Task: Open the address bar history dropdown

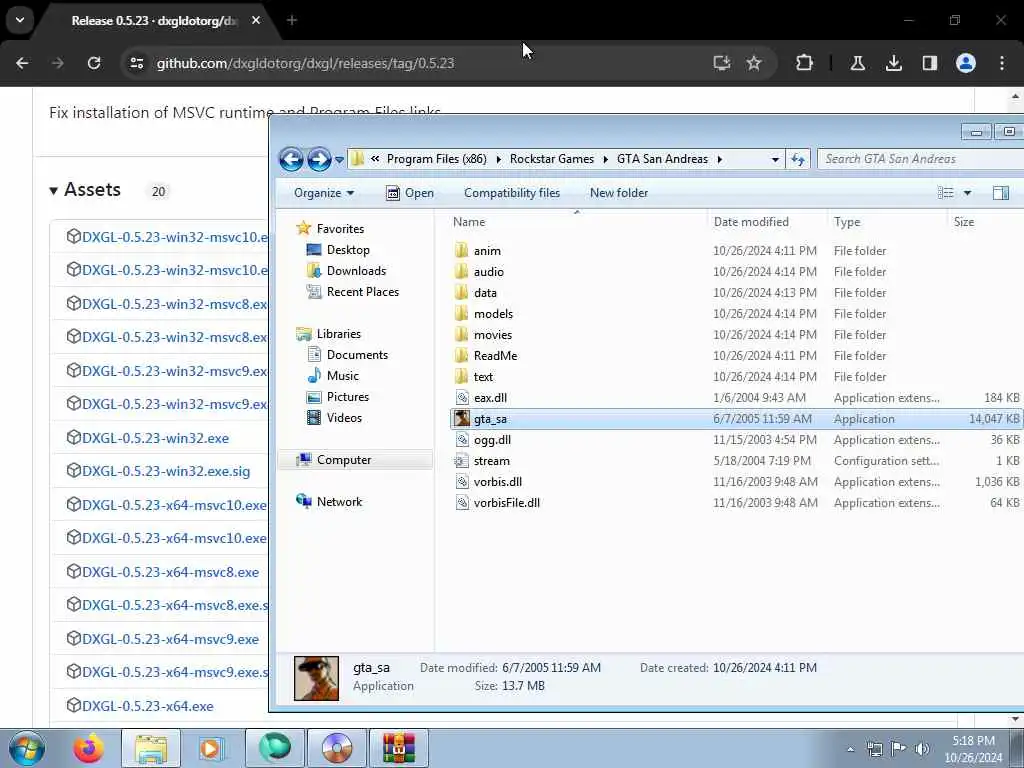Action: tap(775, 159)
